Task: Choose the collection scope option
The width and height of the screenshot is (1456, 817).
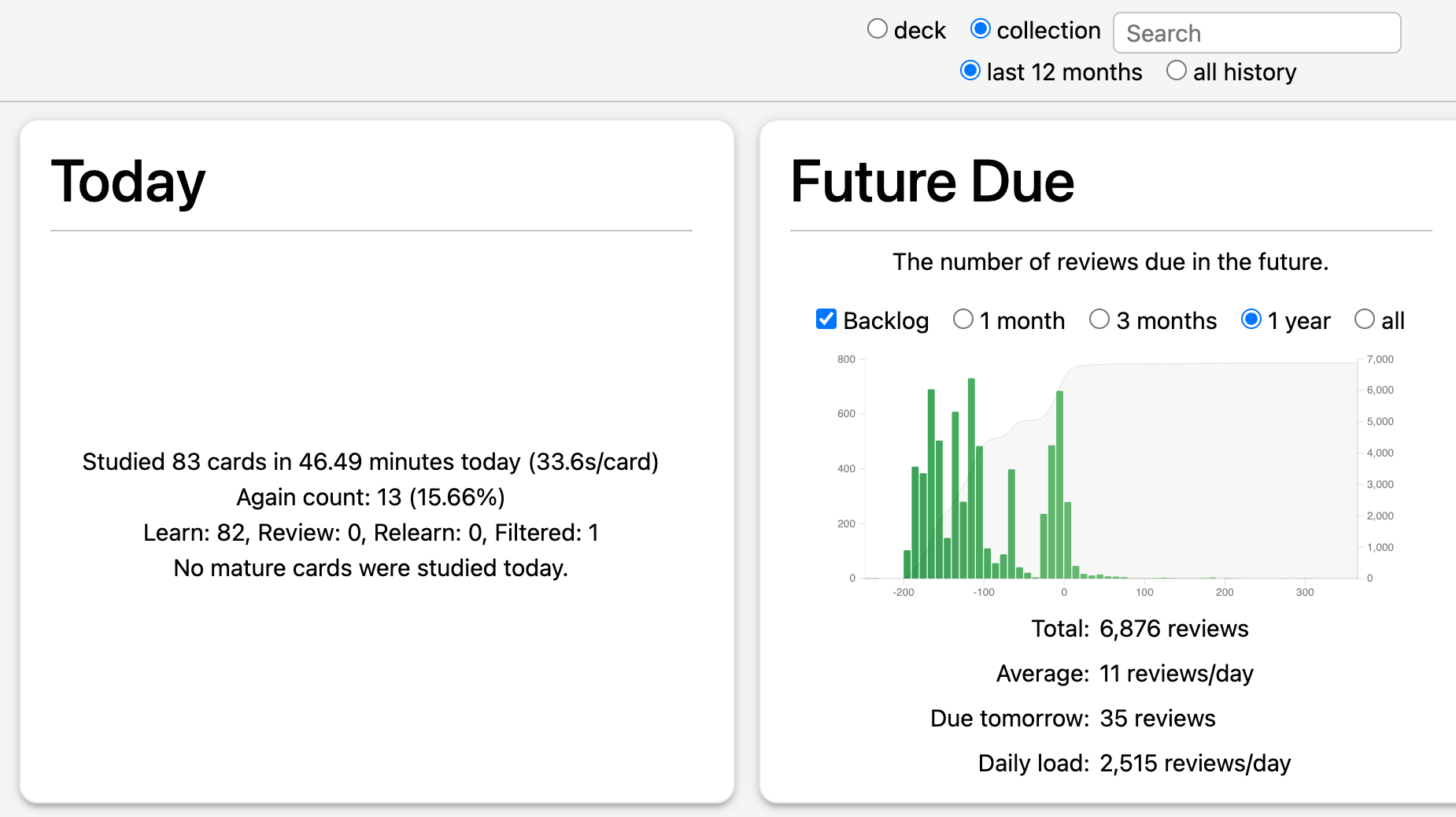Action: [x=980, y=29]
